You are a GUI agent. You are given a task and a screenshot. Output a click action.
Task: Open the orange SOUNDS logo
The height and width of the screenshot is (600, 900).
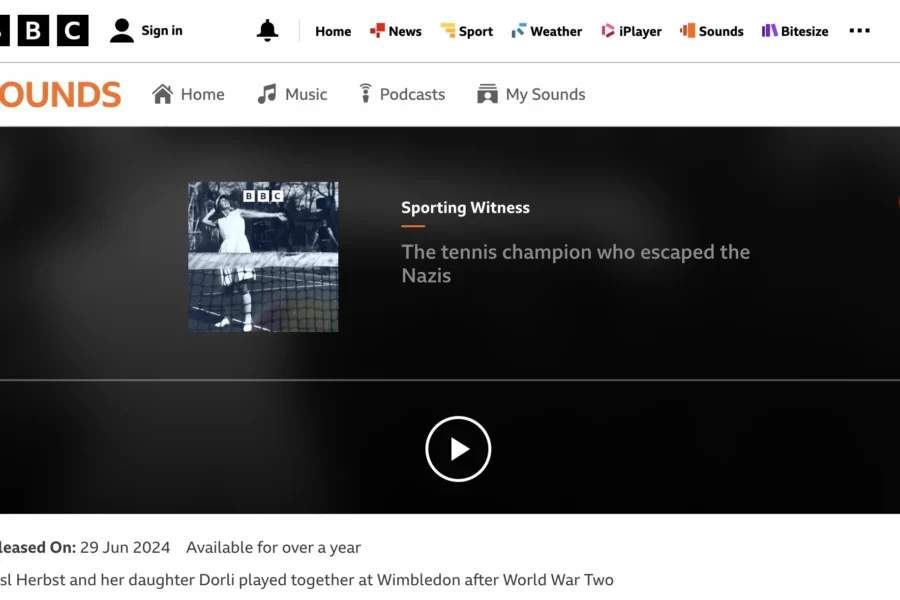coord(60,95)
